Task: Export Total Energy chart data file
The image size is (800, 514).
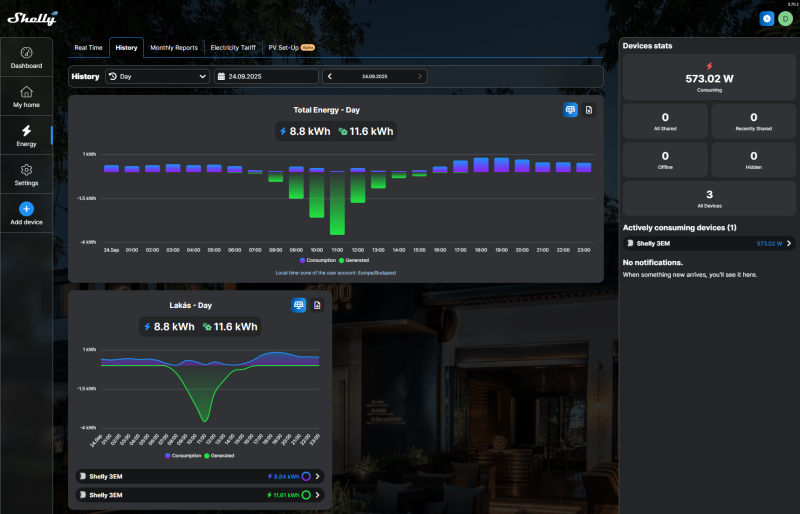Action: click(589, 110)
